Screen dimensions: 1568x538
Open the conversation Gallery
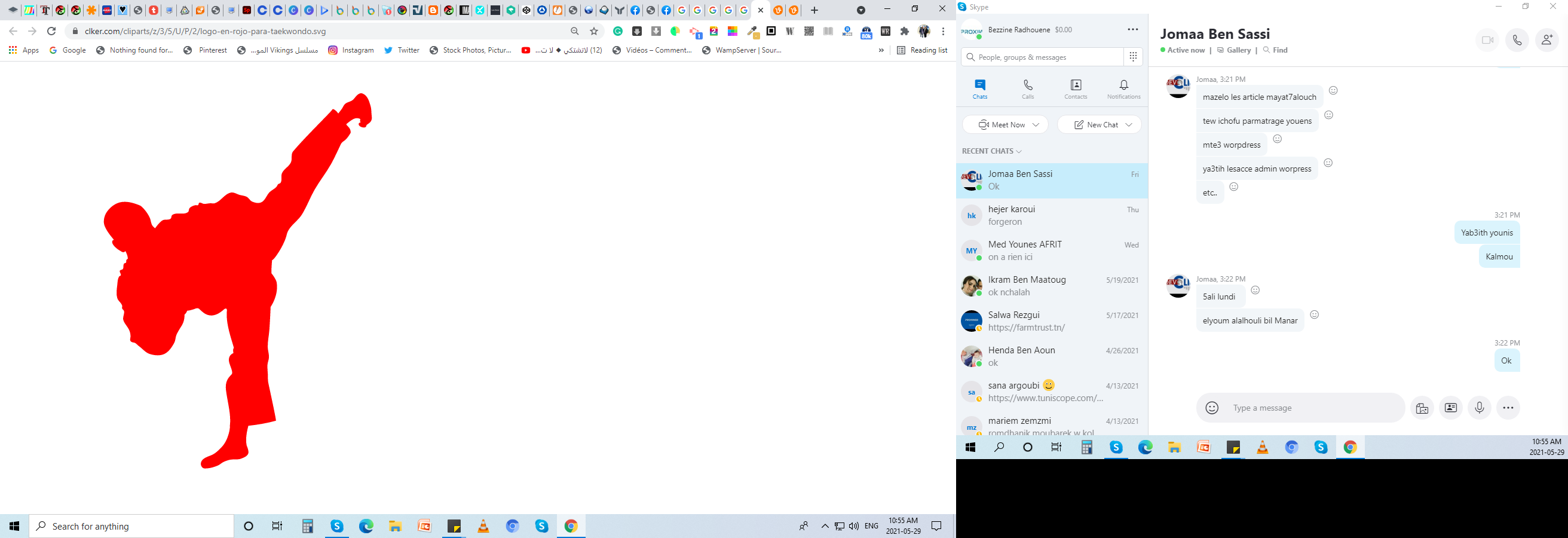(x=1234, y=50)
